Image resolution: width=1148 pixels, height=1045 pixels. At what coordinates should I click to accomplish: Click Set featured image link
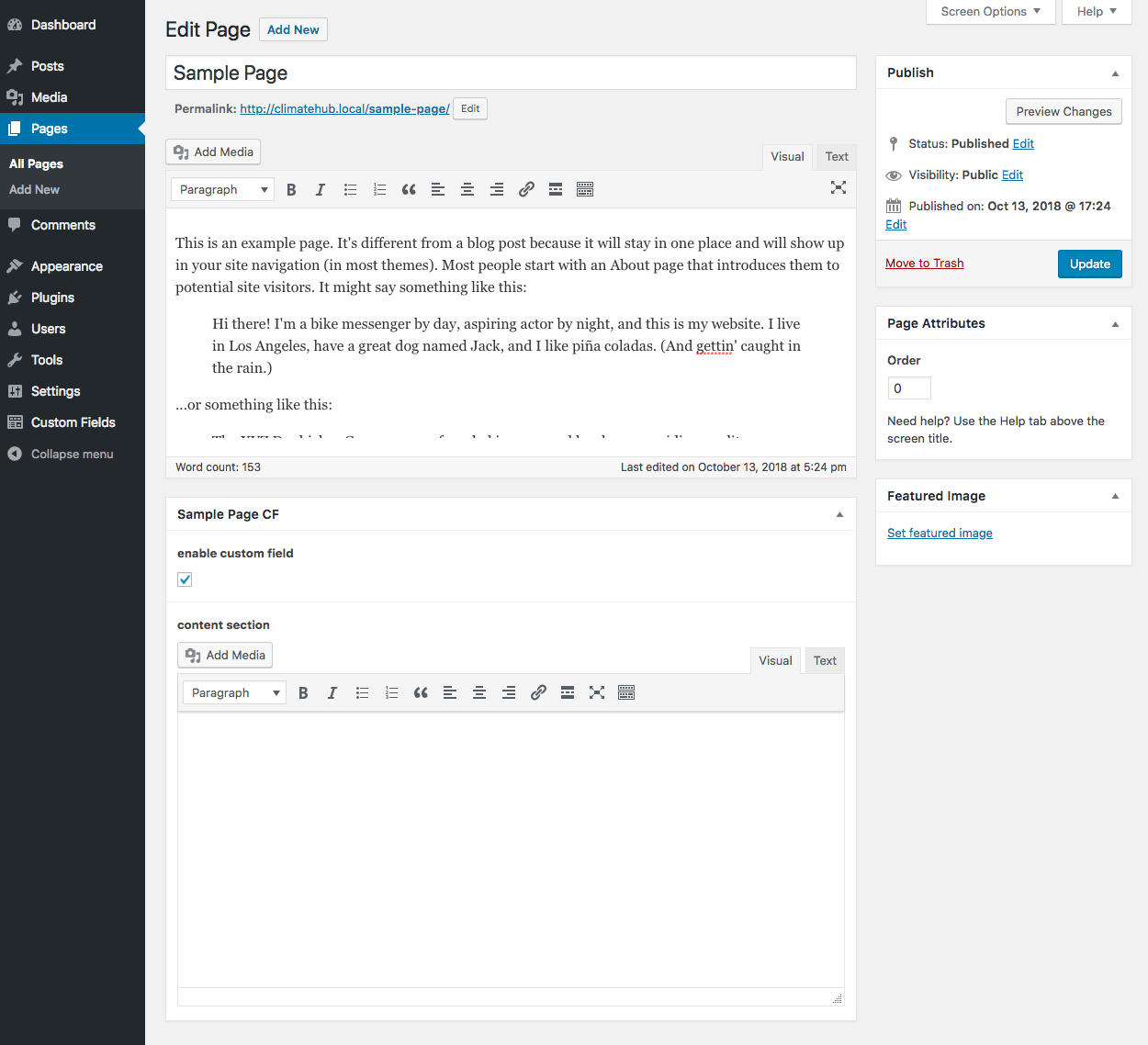pos(940,533)
